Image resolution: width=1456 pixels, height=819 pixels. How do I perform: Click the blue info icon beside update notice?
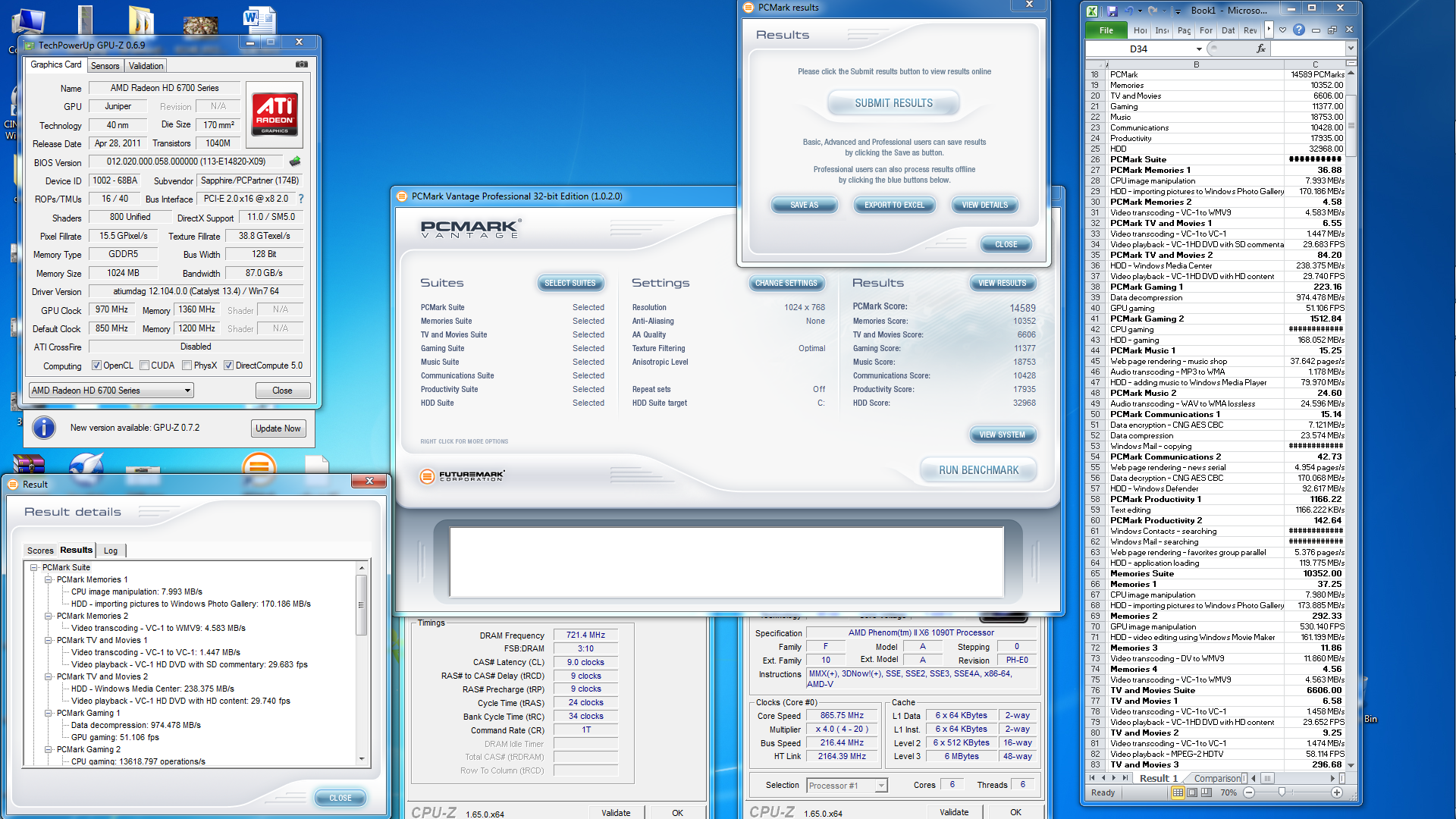[44, 428]
